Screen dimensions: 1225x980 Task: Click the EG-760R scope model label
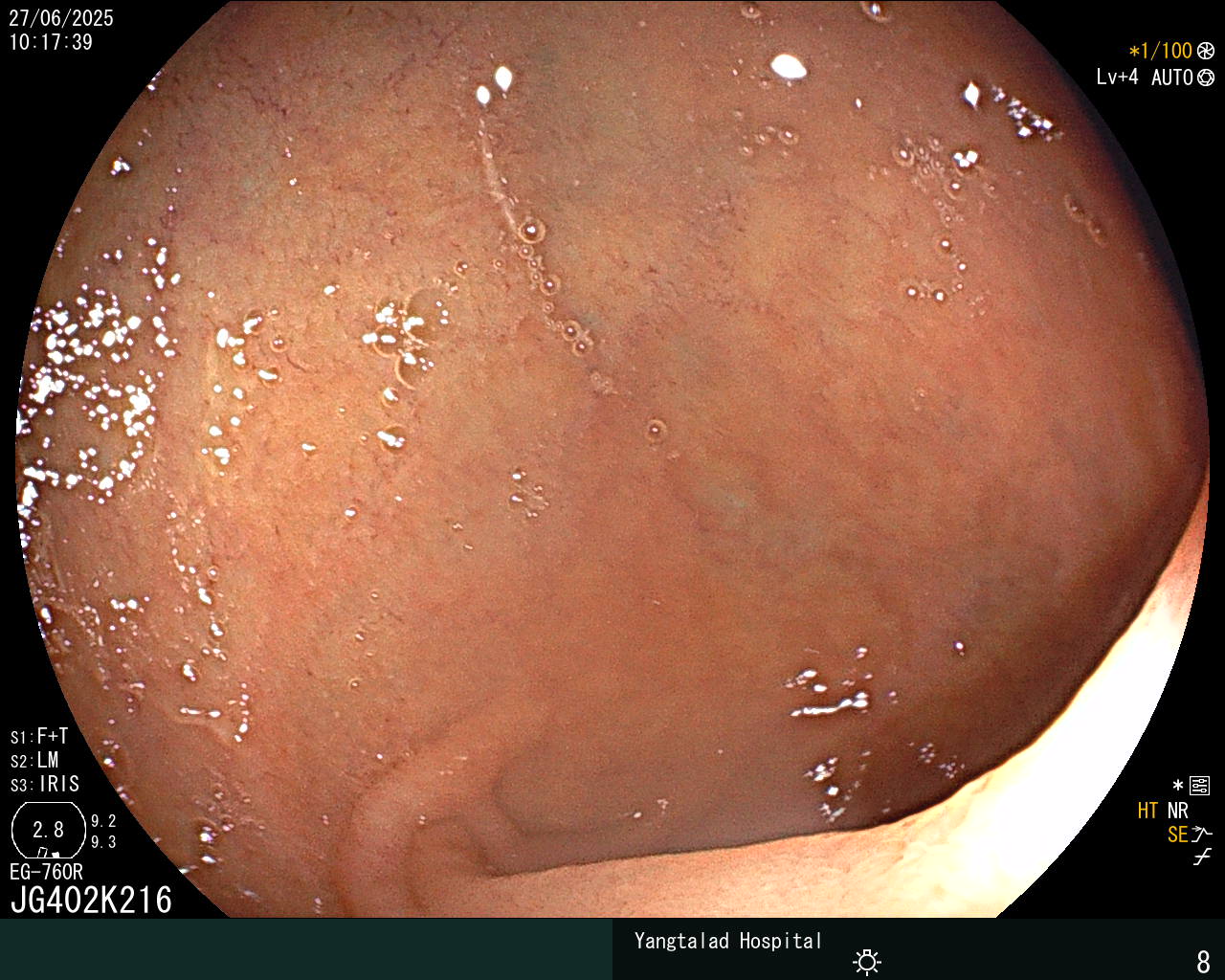pyautogui.click(x=46, y=872)
